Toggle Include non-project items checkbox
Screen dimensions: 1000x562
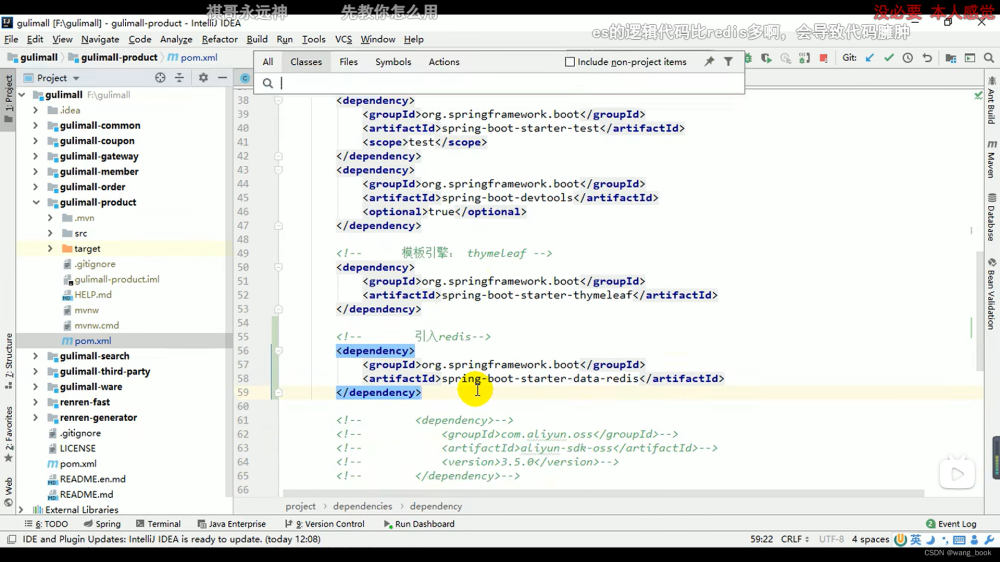coord(570,62)
